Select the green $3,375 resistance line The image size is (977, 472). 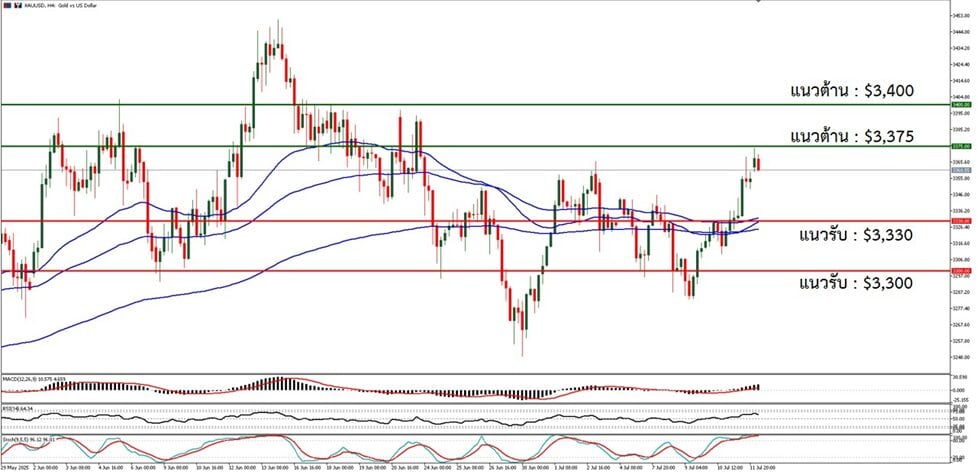tap(500, 146)
